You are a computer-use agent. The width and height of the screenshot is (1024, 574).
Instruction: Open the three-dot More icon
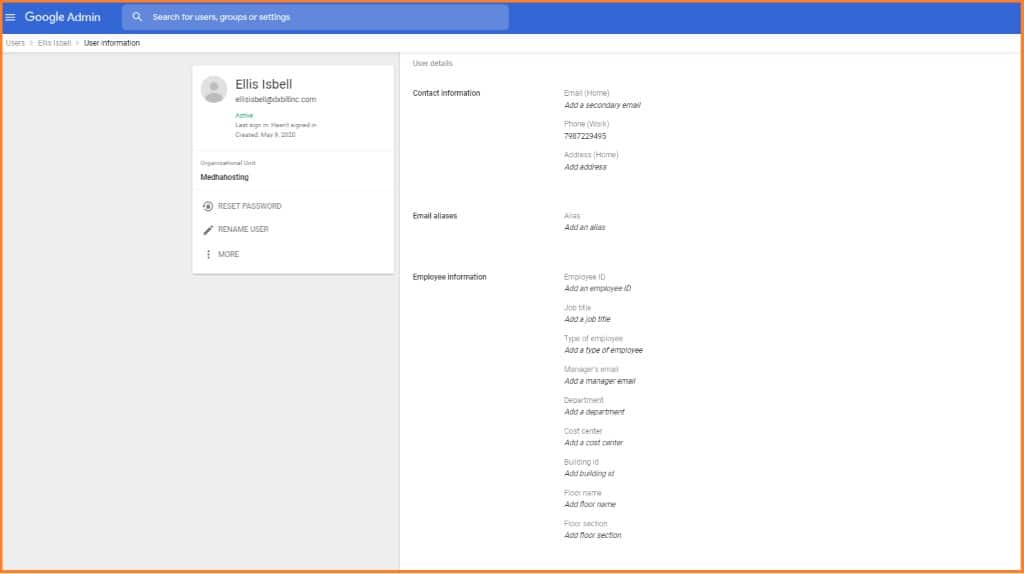pyautogui.click(x=208, y=255)
